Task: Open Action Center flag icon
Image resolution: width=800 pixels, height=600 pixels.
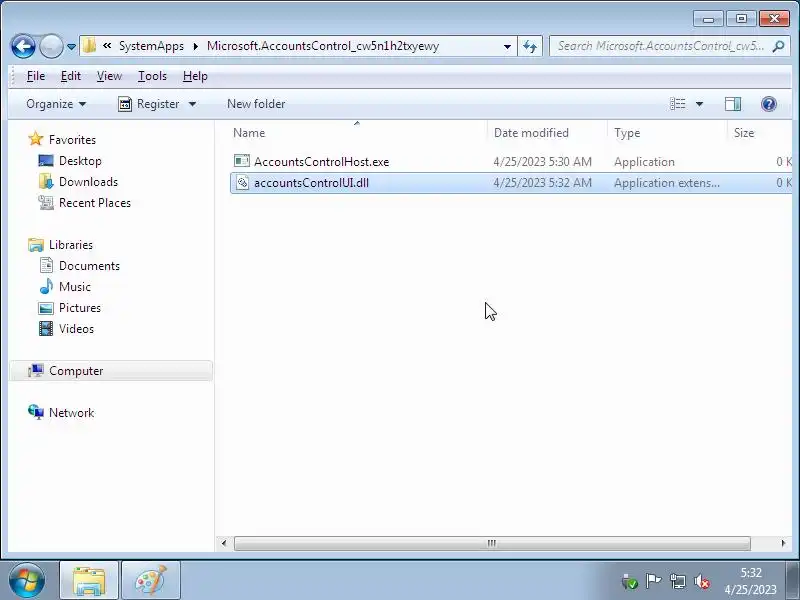Action: pyautogui.click(x=653, y=581)
